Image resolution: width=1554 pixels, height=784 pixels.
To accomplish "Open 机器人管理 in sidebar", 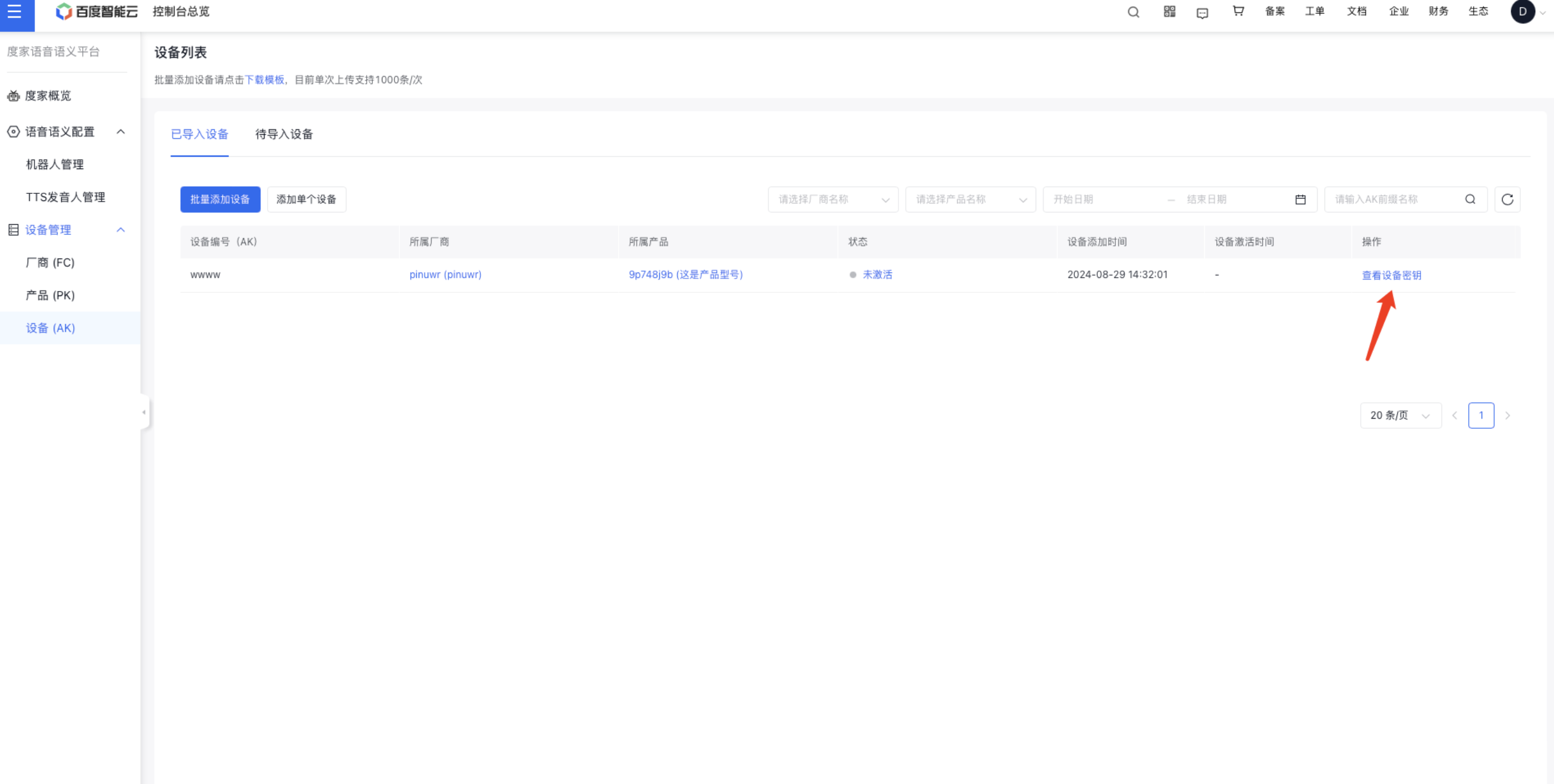I will coord(55,164).
